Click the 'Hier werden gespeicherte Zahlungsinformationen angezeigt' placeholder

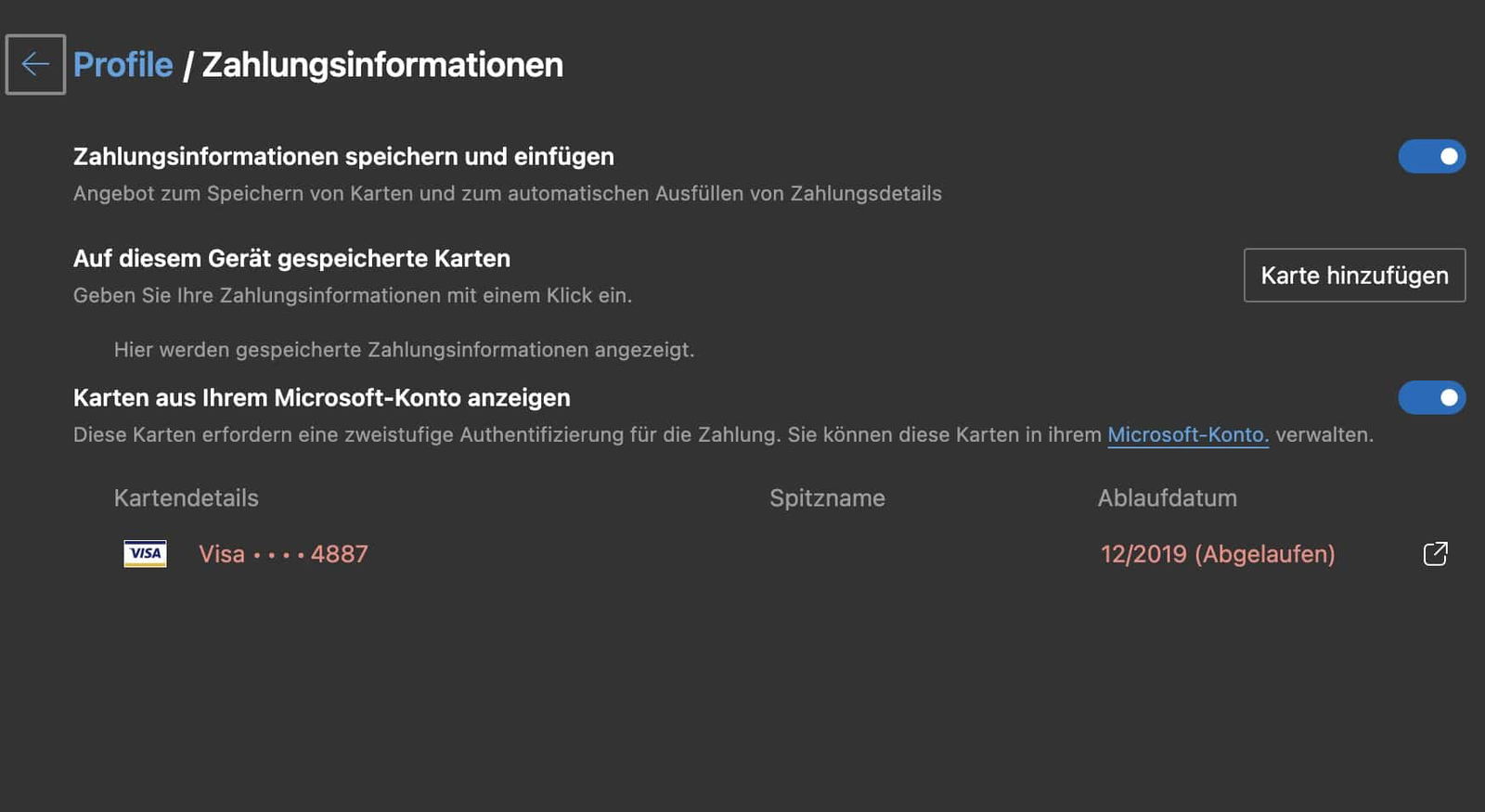click(x=404, y=350)
